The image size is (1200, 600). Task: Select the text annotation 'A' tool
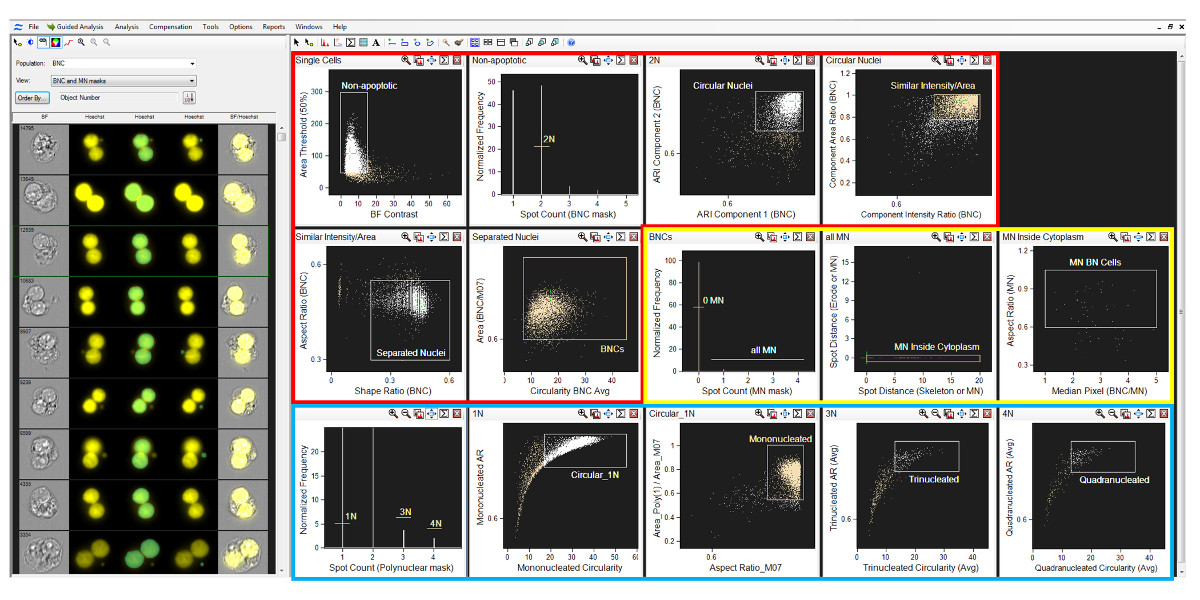(x=375, y=43)
